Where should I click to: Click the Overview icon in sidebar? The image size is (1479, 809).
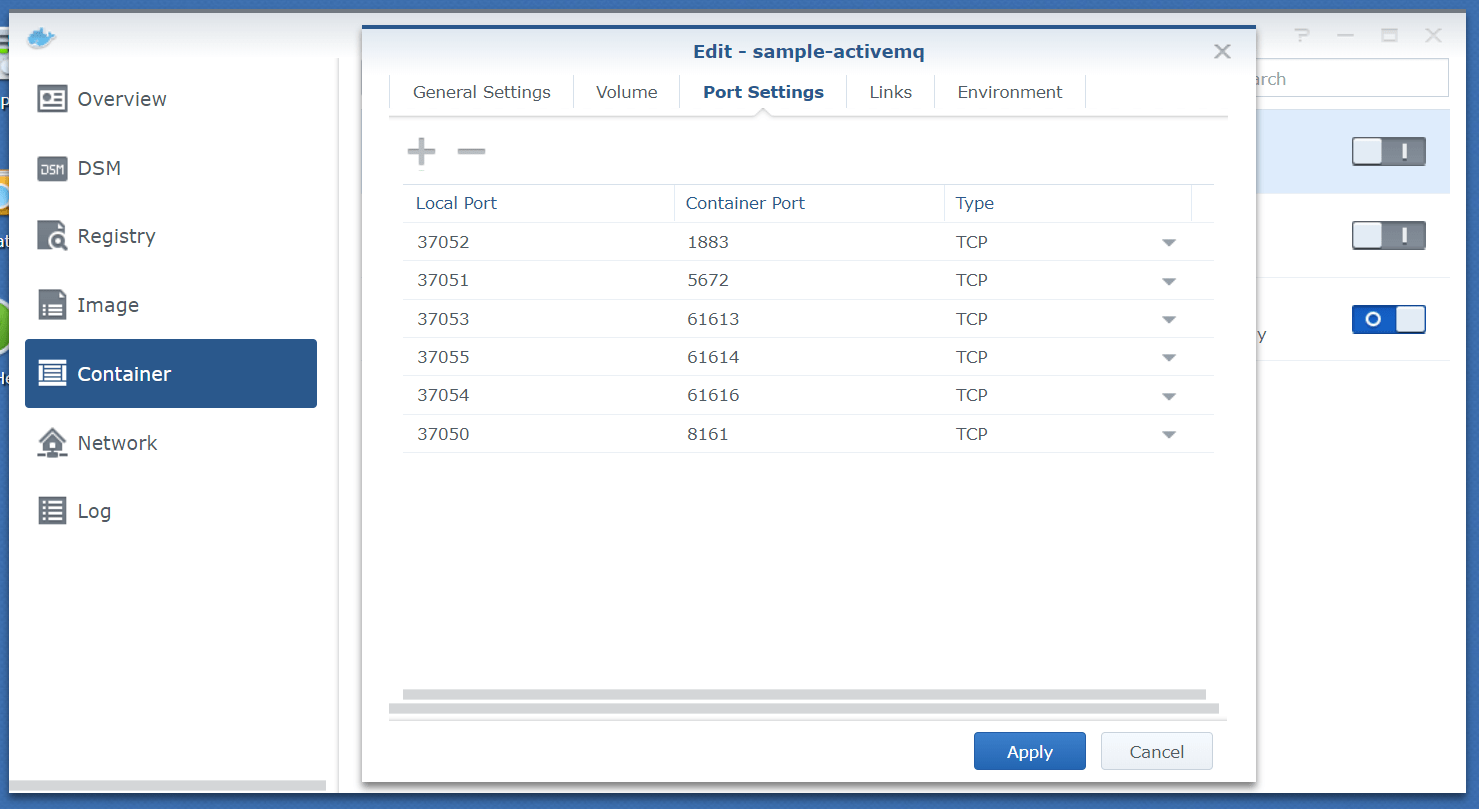[x=52, y=99]
